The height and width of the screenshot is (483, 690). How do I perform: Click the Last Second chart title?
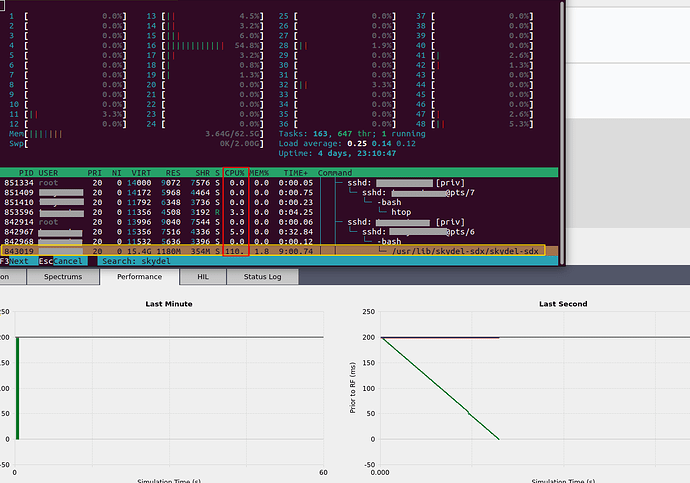click(x=563, y=304)
